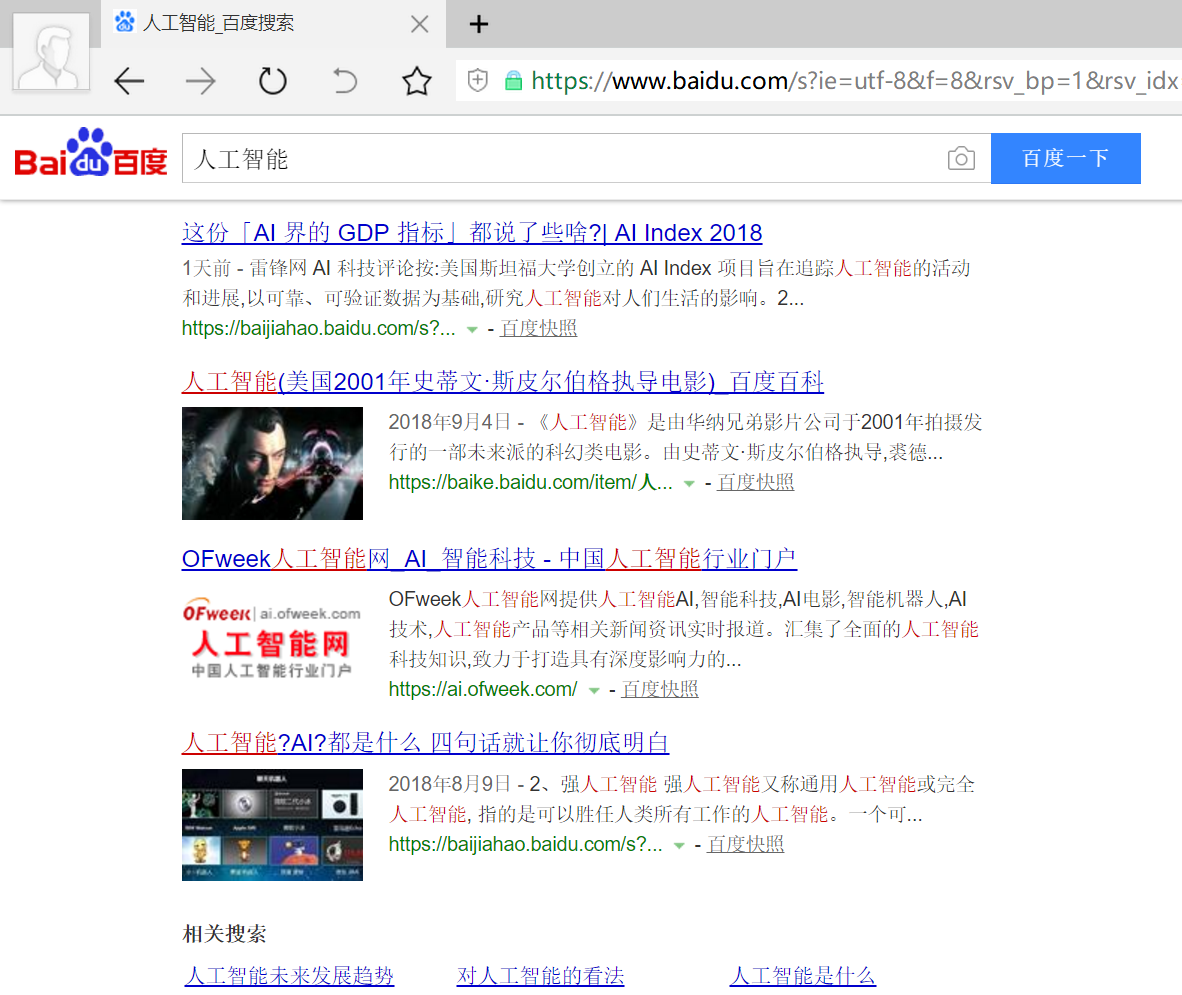The image size is (1182, 995).
Task: Open 百度快照 for the 百度百科 result
Action: click(x=755, y=482)
